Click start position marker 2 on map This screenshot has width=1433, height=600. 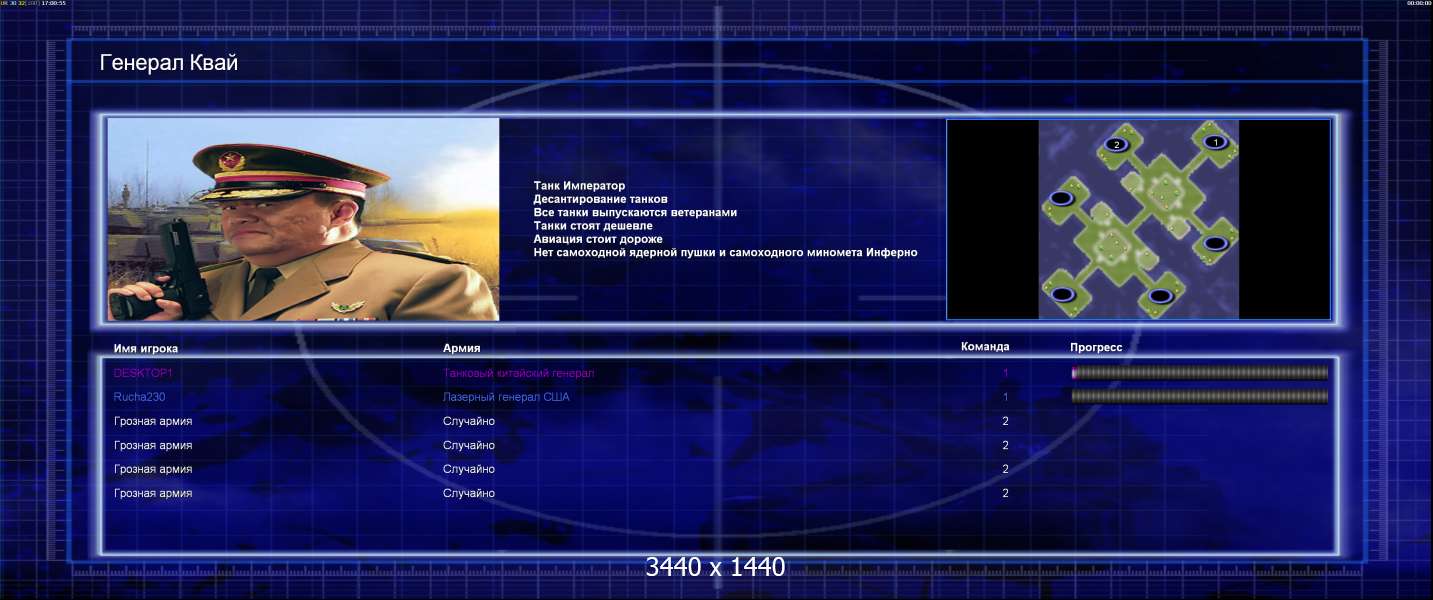(x=1116, y=145)
